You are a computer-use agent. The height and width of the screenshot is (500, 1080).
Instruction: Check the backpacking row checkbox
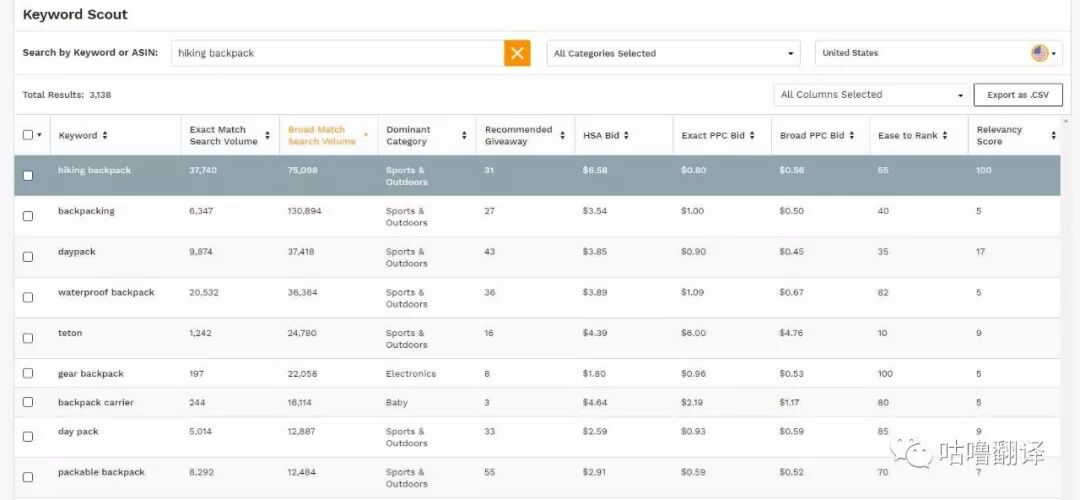(28, 216)
